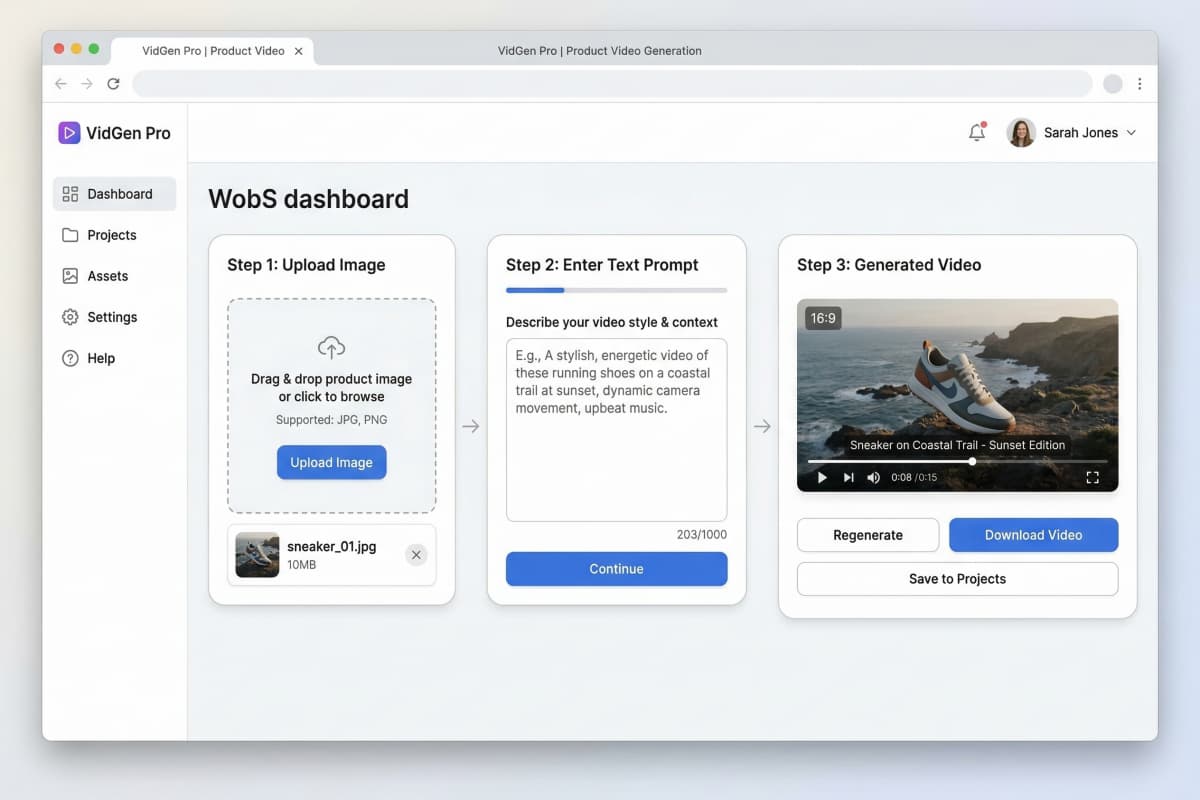Click the Regenerate button
1200x800 pixels.
[x=867, y=535]
